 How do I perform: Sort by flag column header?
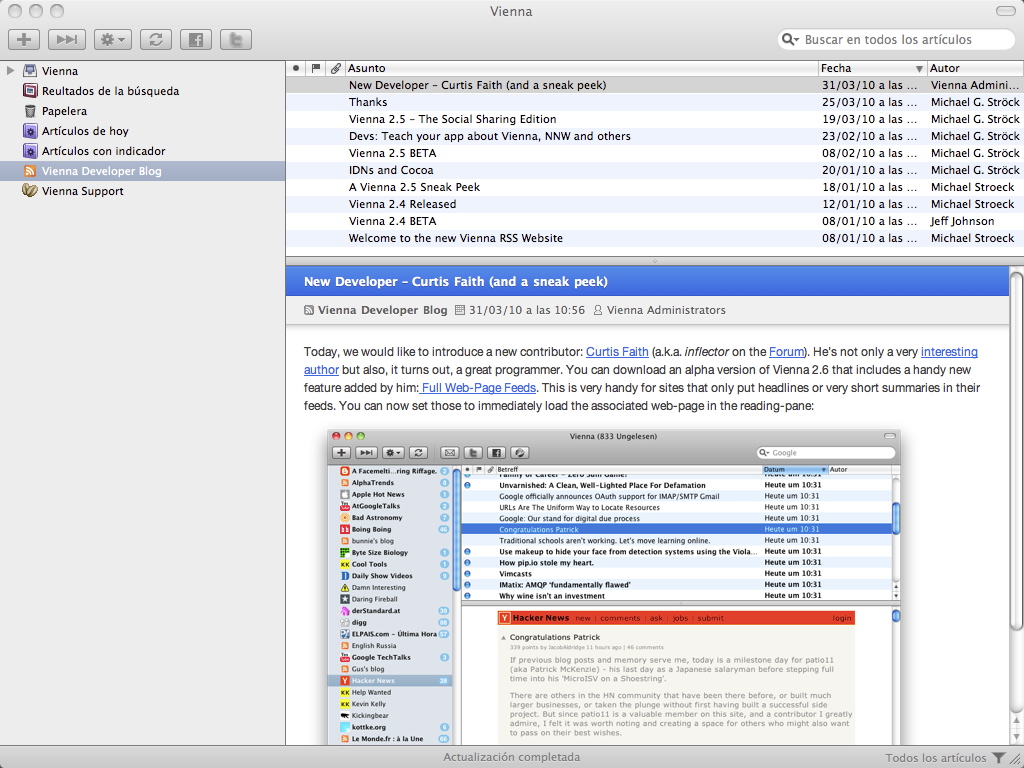316,68
